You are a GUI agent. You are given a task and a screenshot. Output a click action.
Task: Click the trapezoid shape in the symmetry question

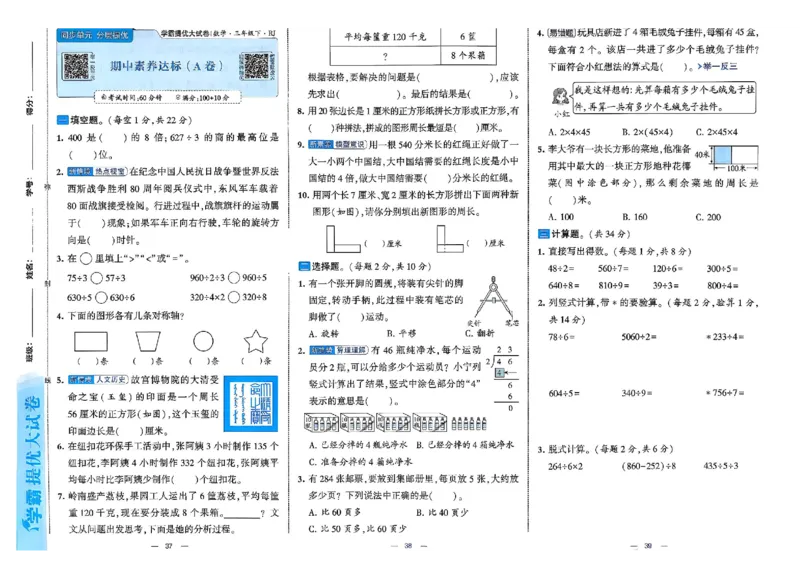pos(148,341)
